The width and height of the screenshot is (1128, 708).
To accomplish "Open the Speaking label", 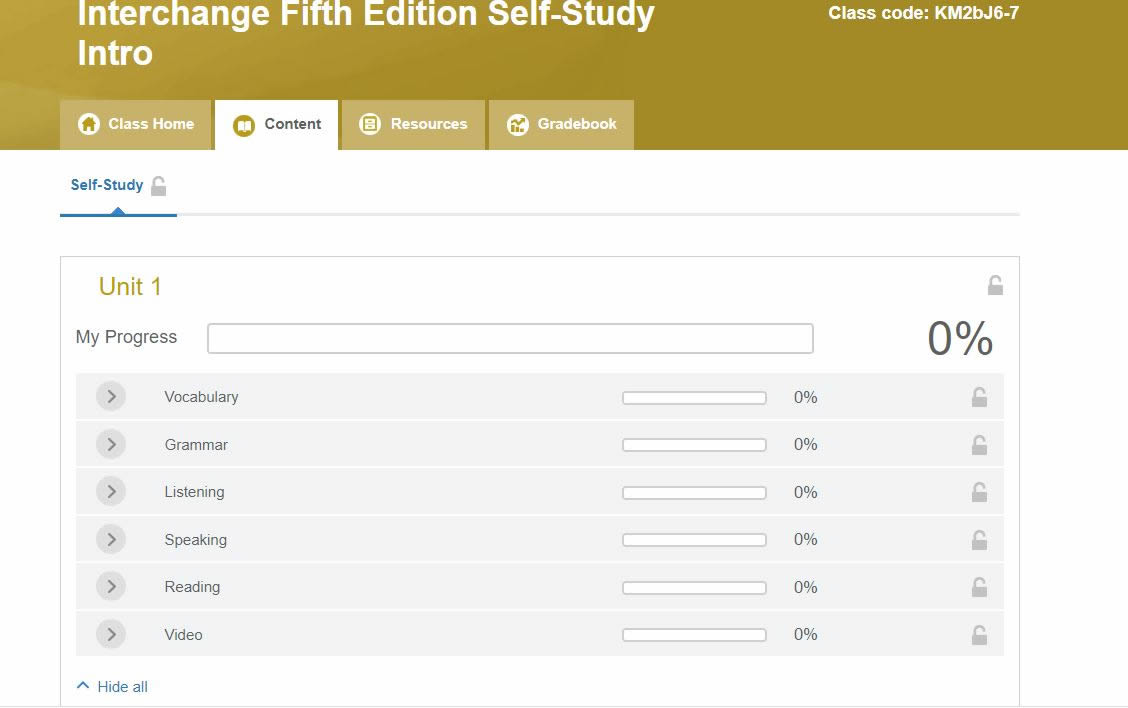I will (196, 540).
